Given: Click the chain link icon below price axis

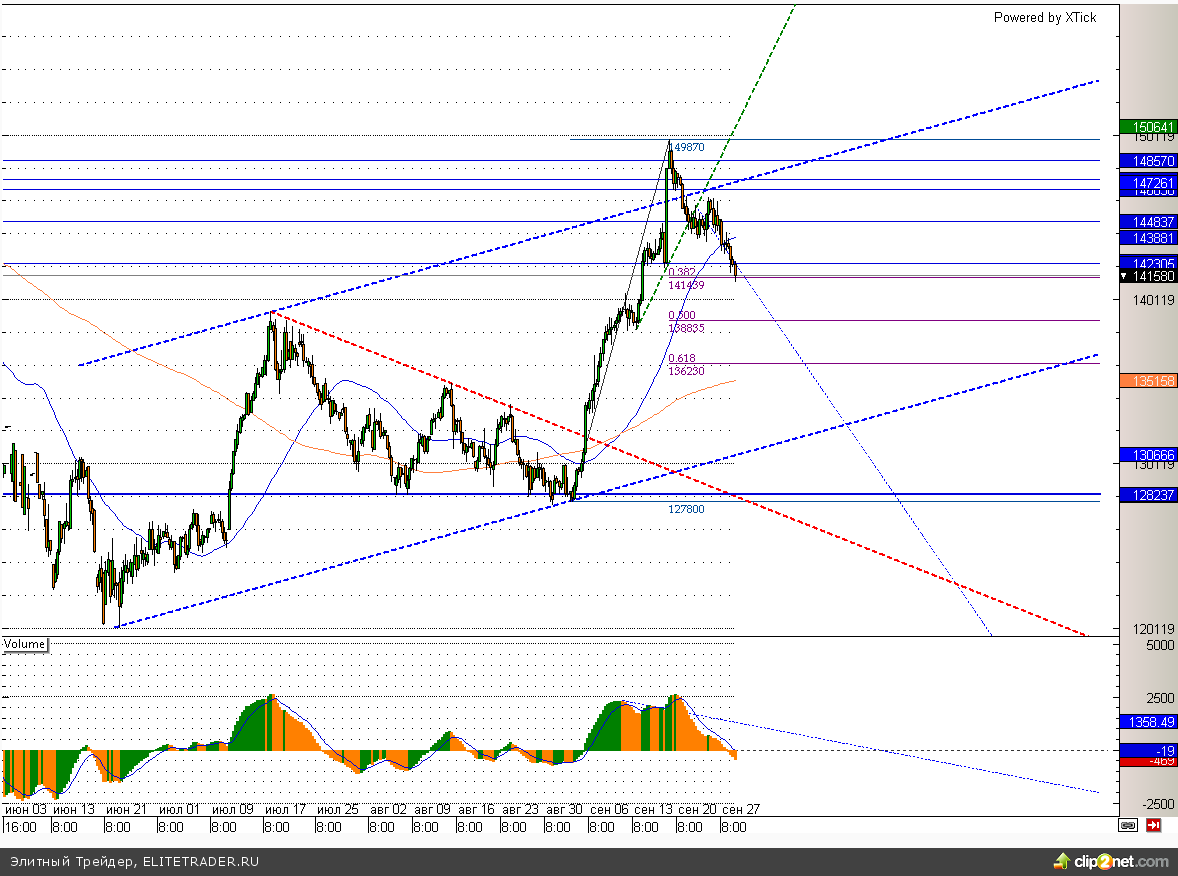Looking at the screenshot, I should pos(1128,826).
